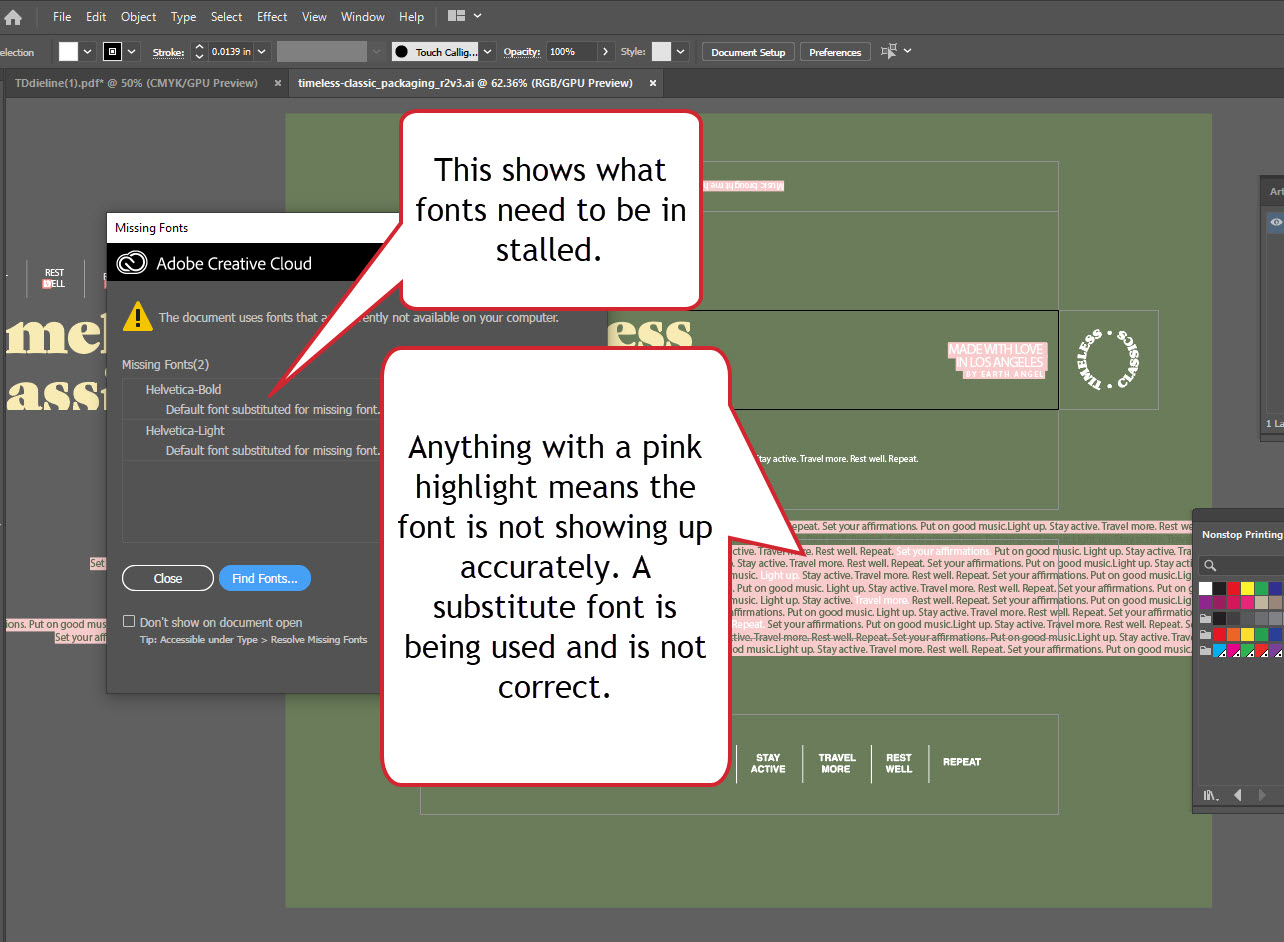This screenshot has width=1284, height=942.
Task: Switch to TDdieline(1).pdf document tab
Action: [135, 83]
